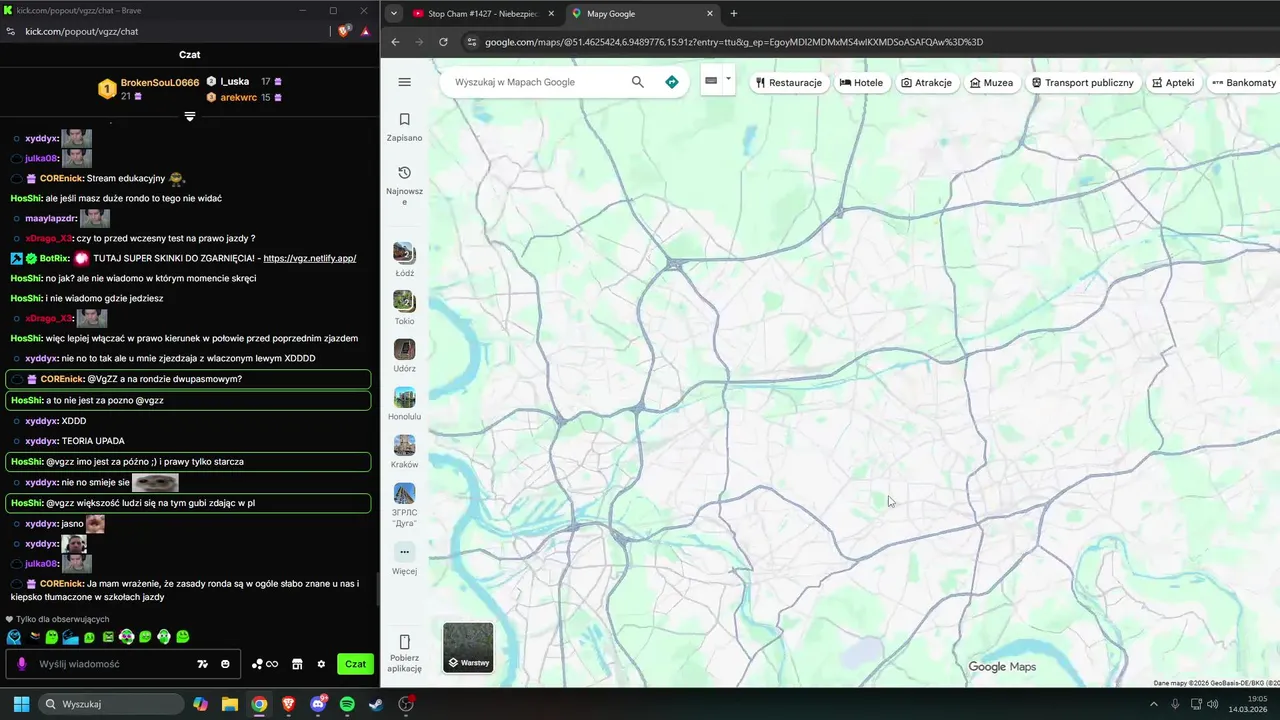
Task: Open the Kick shop storefront icon
Action: point(297,664)
